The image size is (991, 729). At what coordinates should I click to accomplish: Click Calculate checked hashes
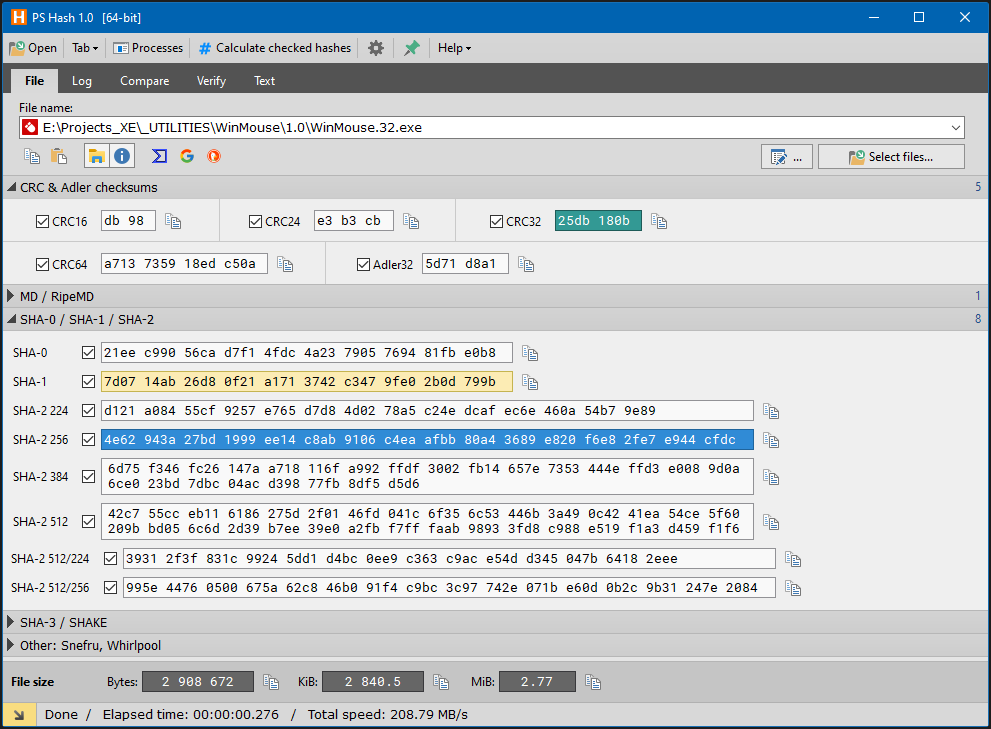coord(275,48)
